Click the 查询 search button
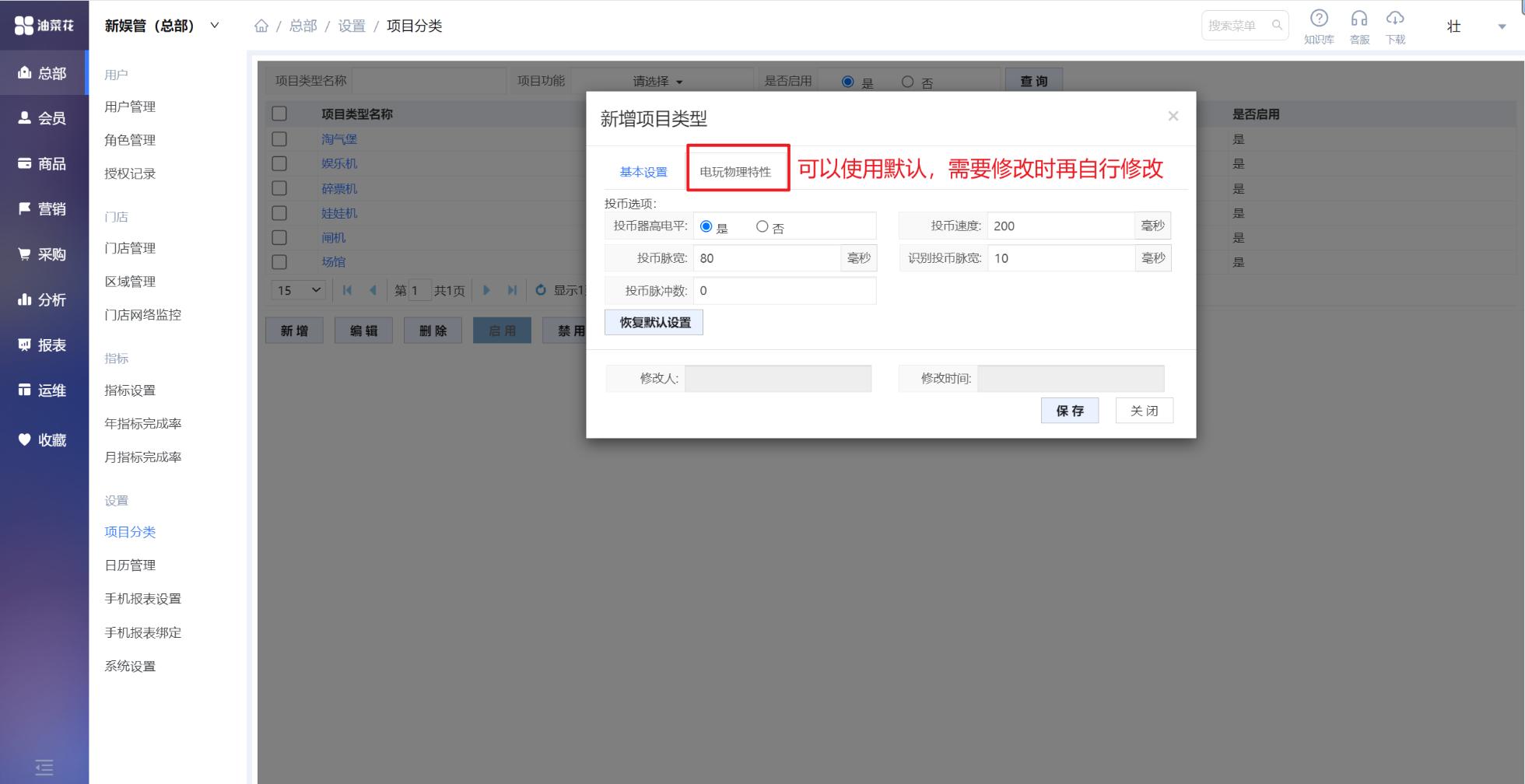Screen dimensions: 1525x784 pyautogui.click(x=1033, y=81)
